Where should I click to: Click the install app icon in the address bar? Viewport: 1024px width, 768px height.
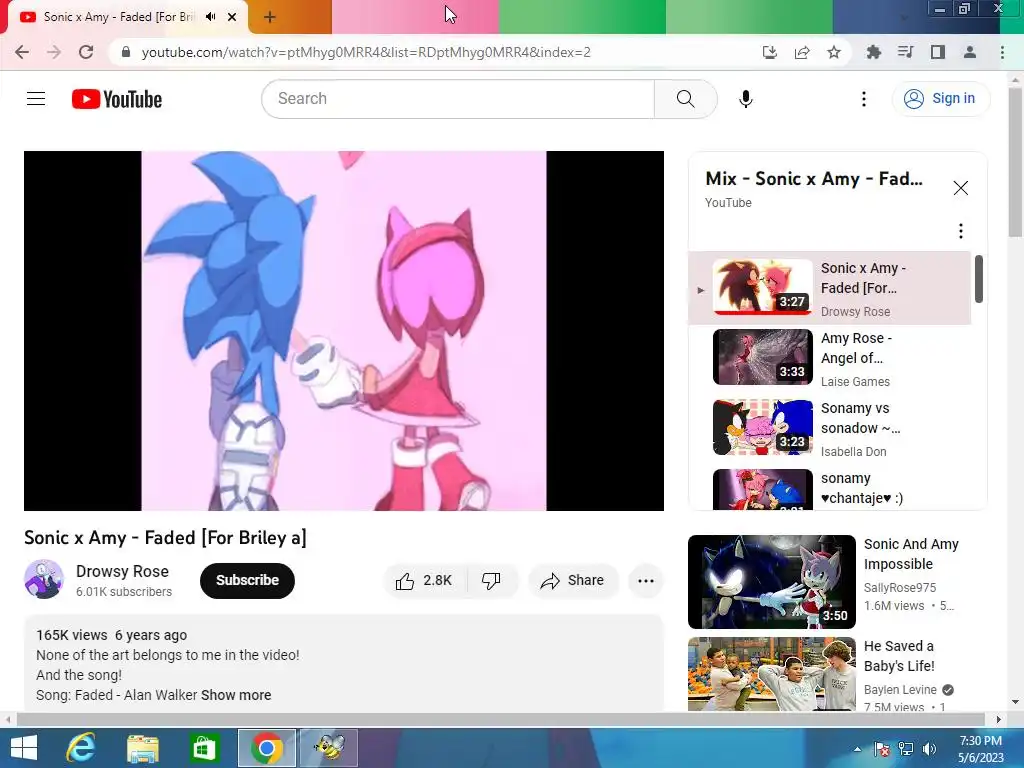(770, 52)
